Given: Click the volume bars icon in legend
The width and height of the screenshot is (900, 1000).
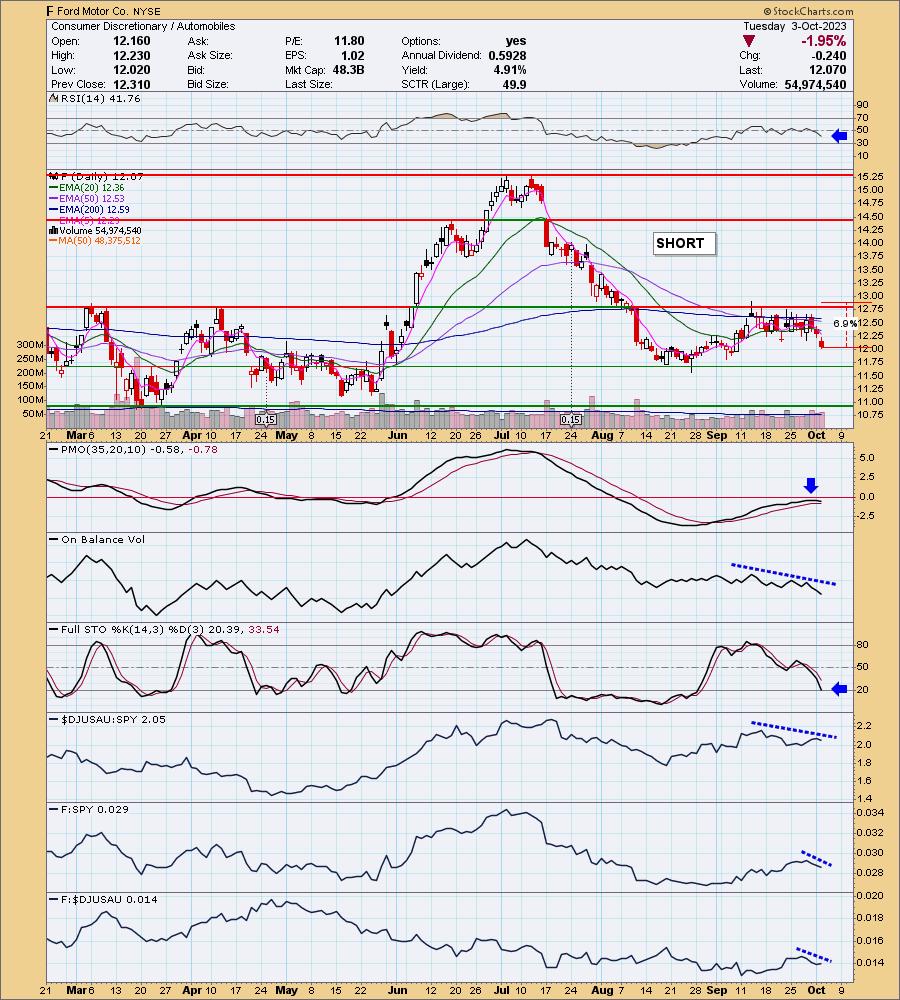Looking at the screenshot, I should click(x=54, y=230).
